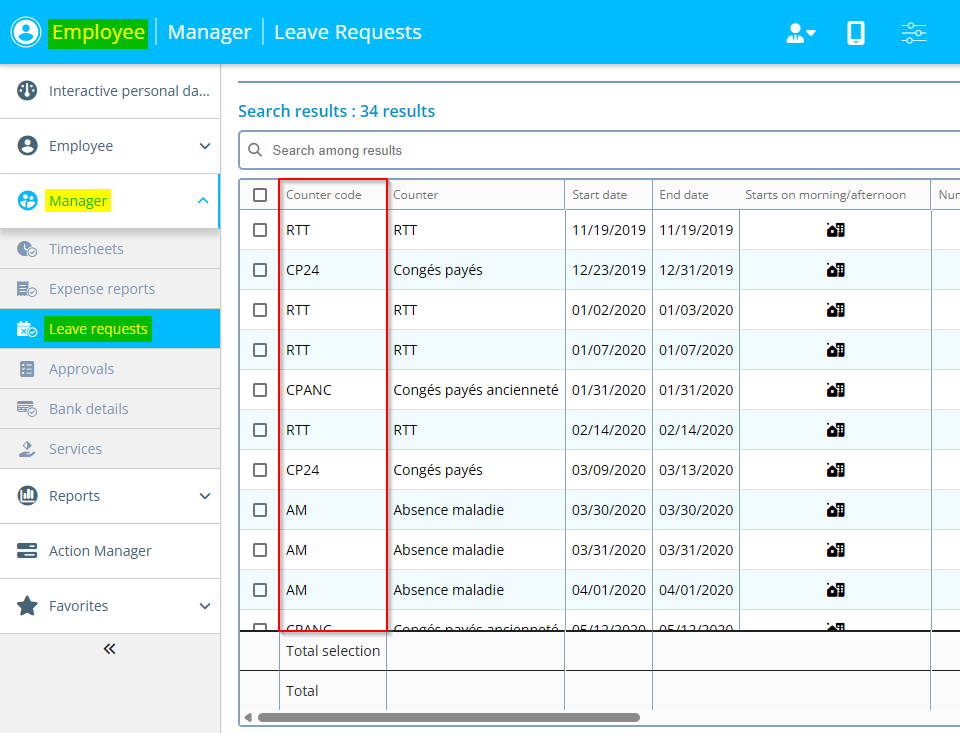Click the Timesheets clock icon
960x733 pixels.
27,249
